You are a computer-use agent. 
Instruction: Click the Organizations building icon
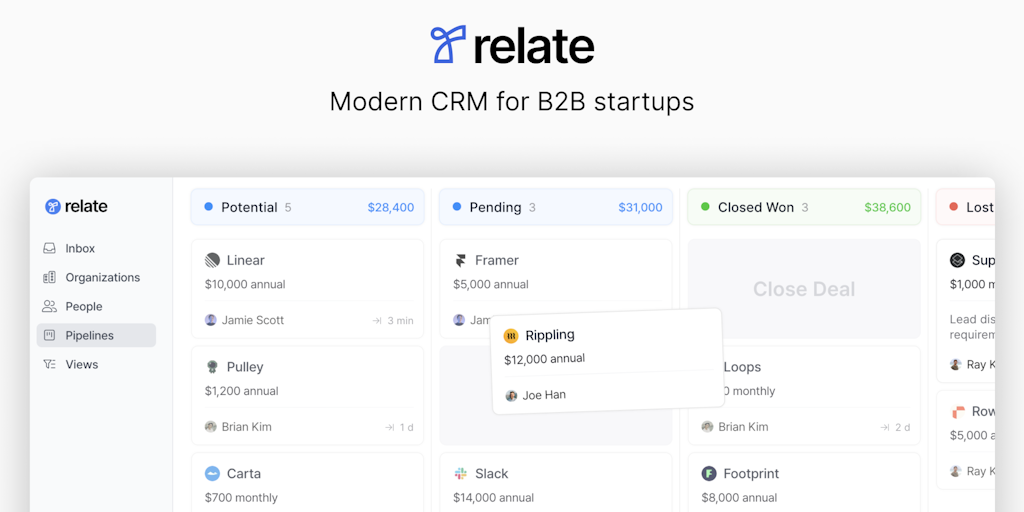[49, 277]
